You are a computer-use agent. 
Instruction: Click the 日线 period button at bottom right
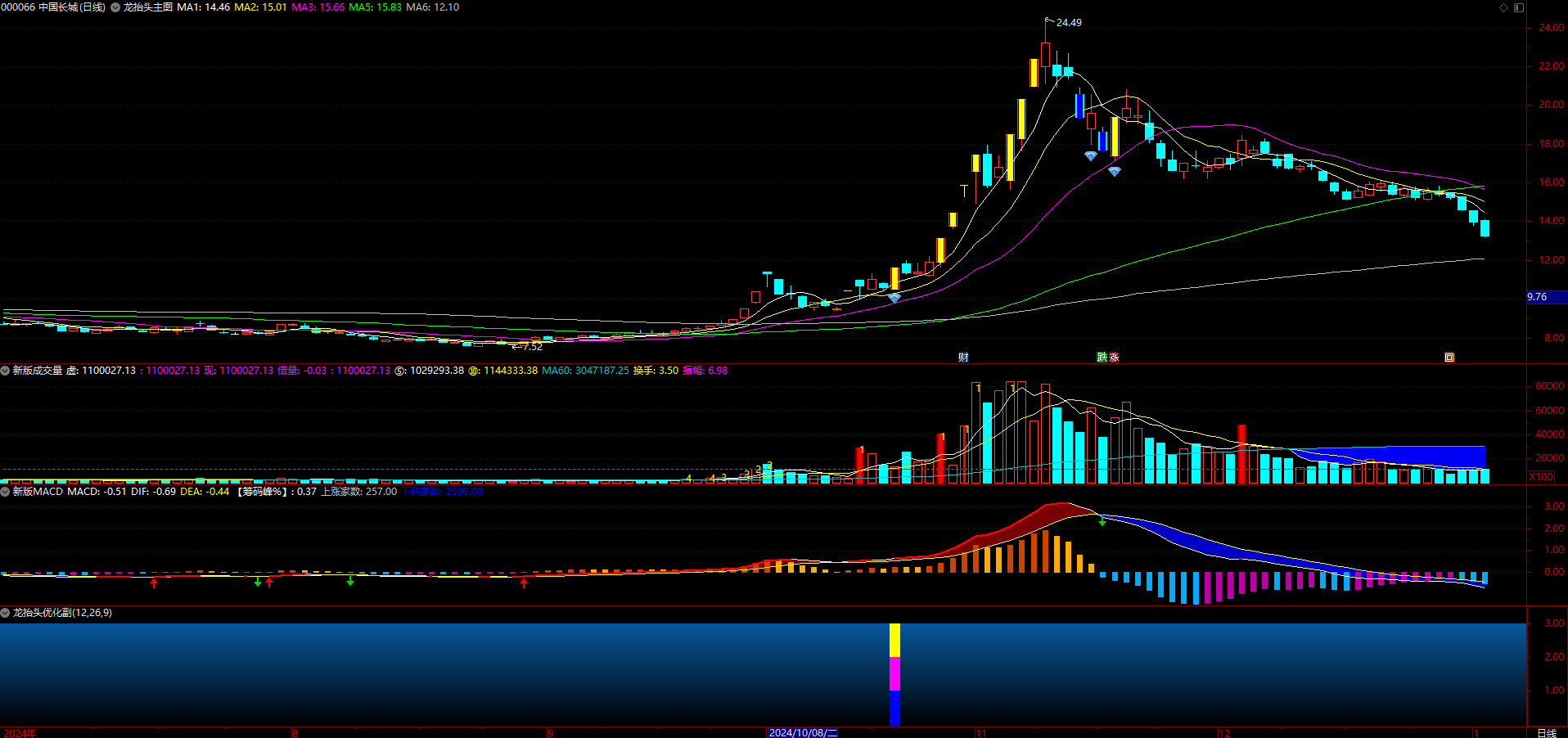[x=1547, y=733]
